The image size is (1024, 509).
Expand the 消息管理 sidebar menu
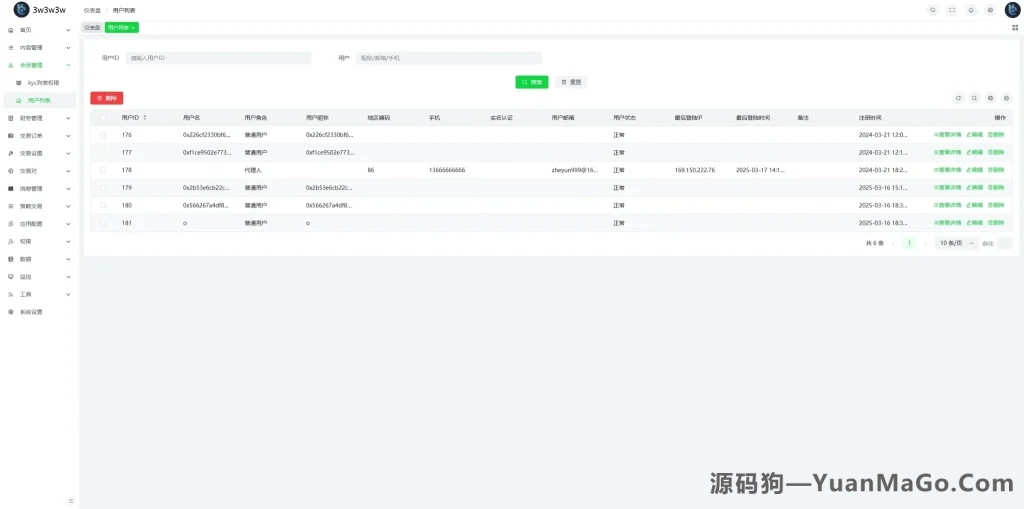coord(39,189)
